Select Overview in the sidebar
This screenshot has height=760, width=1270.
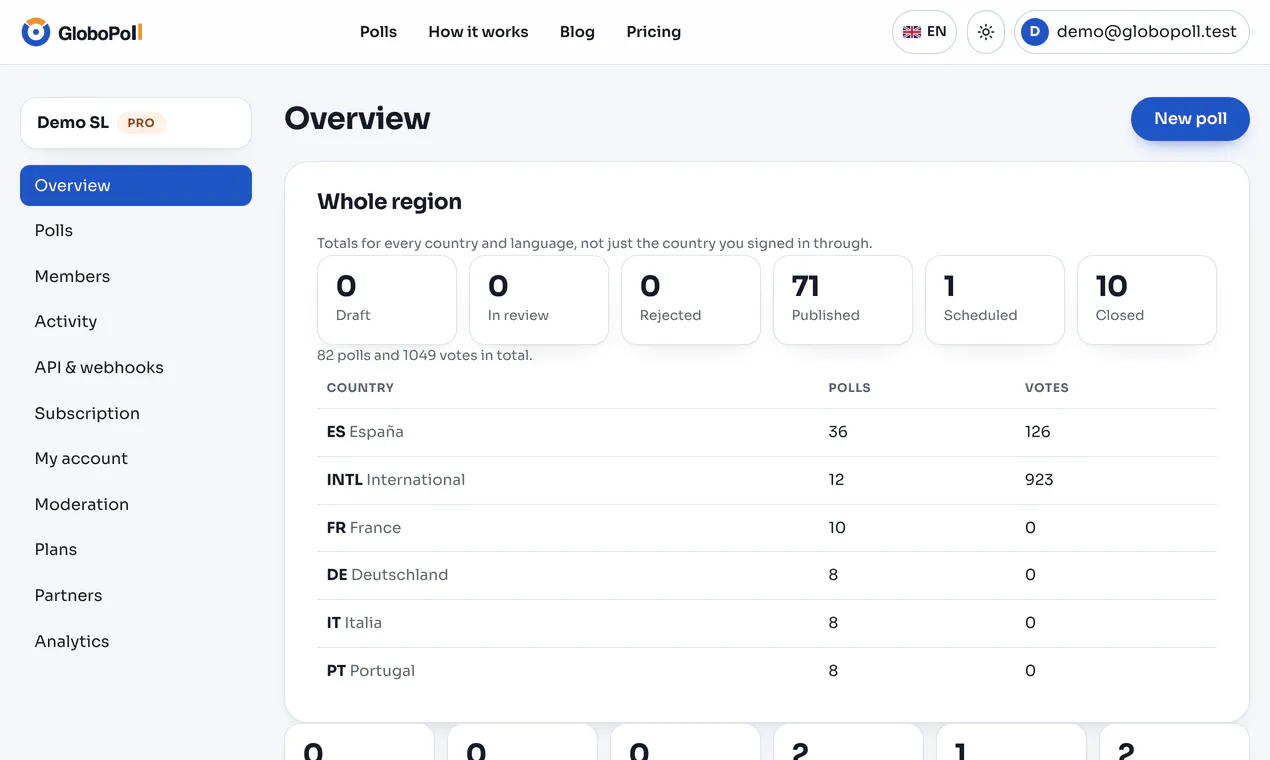coord(136,186)
